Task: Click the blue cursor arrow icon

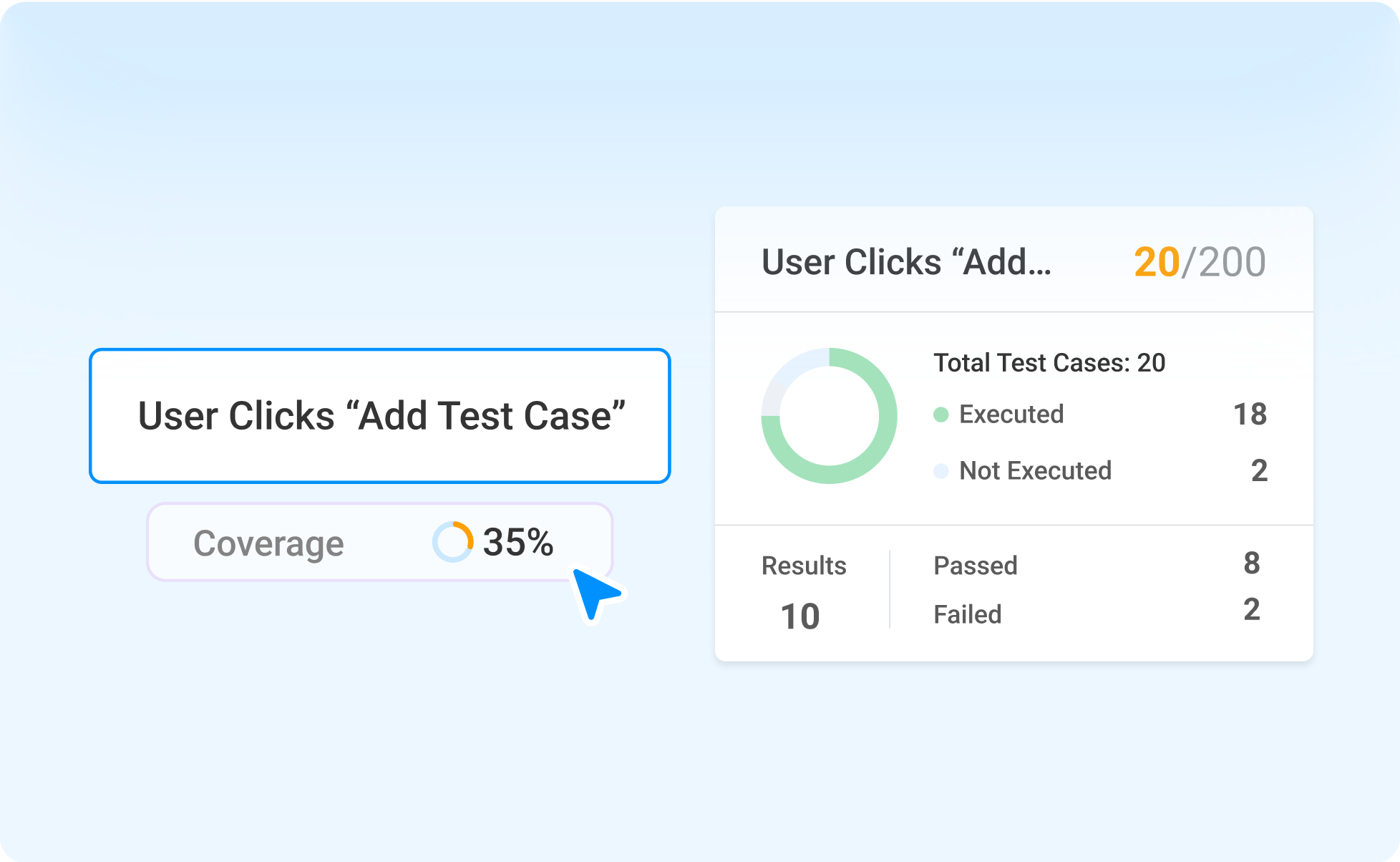Action: 595,593
